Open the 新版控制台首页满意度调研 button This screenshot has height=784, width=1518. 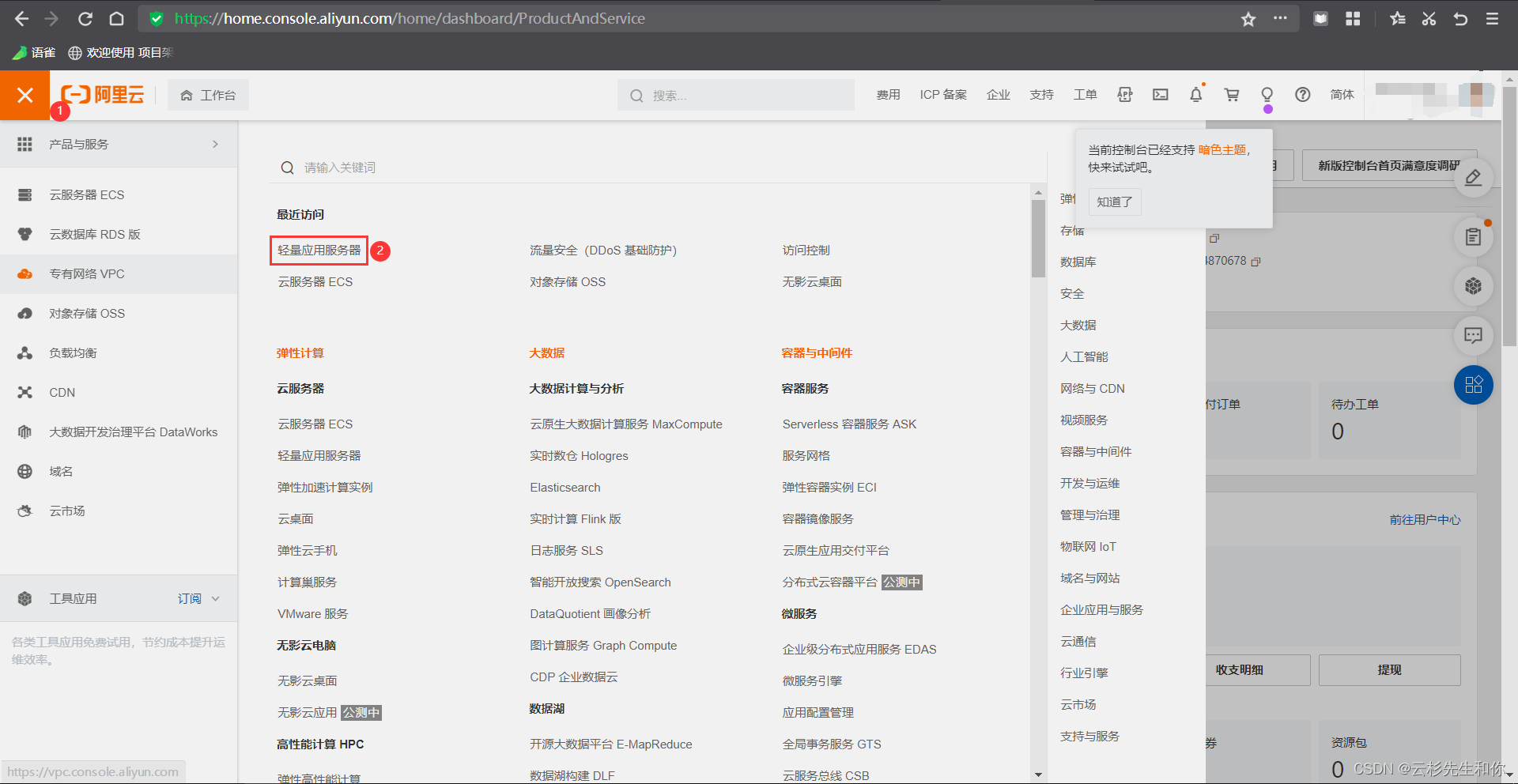pyautogui.click(x=1389, y=165)
